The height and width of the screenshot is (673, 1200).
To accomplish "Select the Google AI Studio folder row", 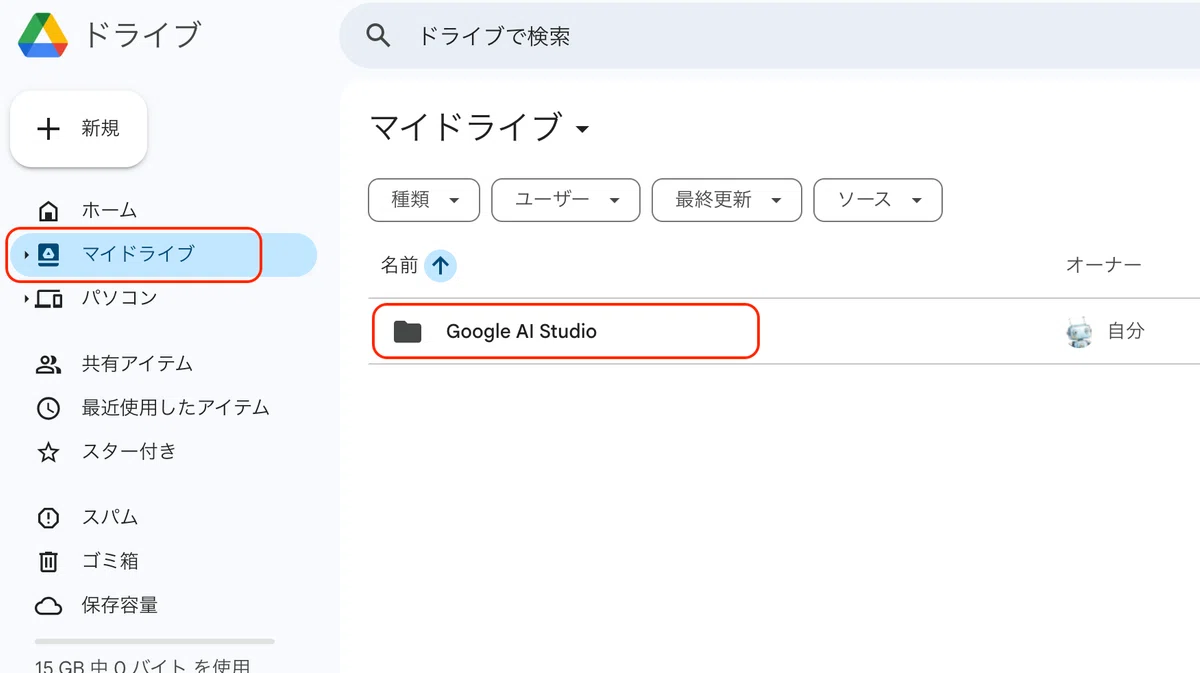I will point(784,332).
